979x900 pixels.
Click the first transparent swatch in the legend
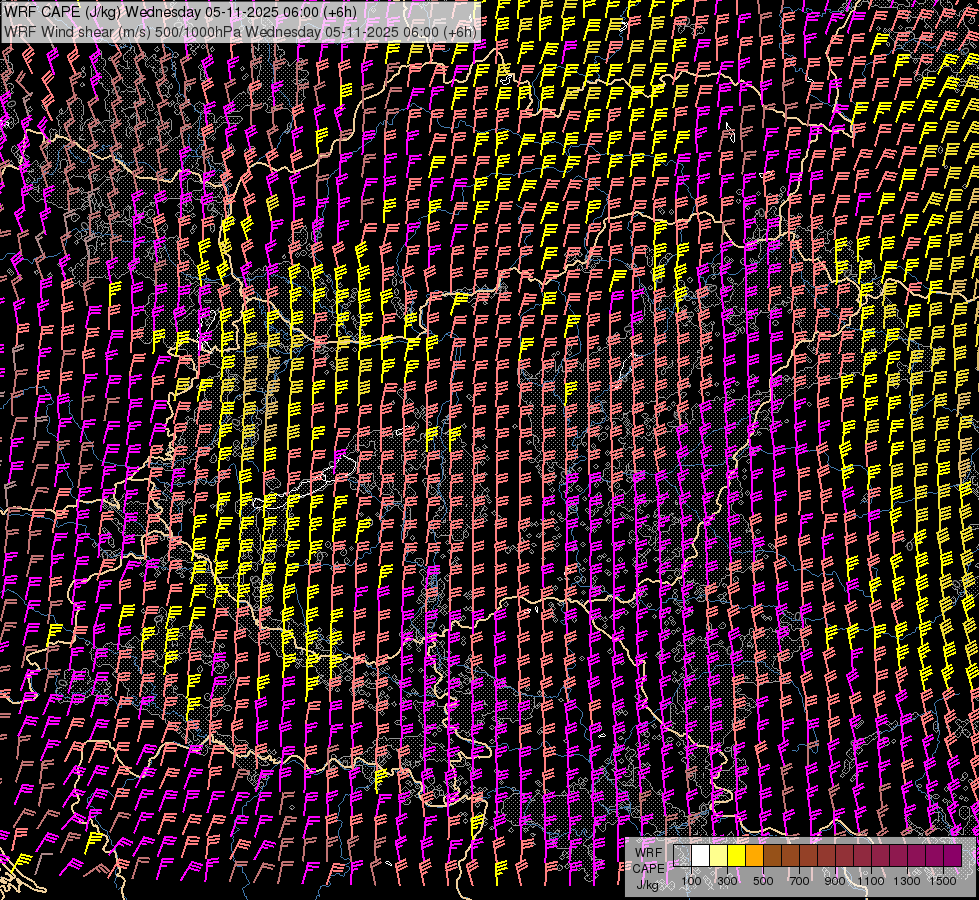[x=682, y=856]
